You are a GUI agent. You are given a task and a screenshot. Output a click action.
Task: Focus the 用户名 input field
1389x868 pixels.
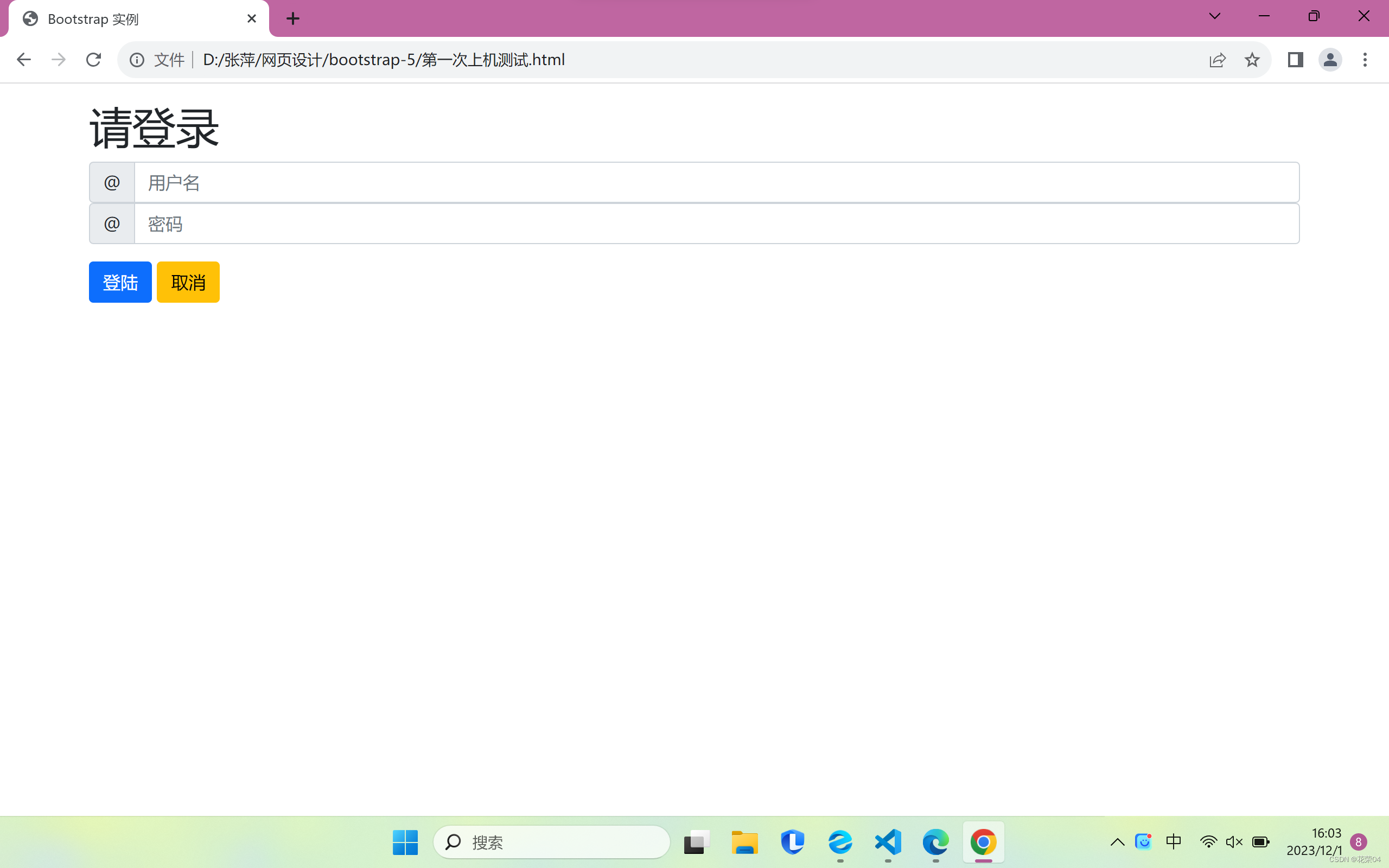[x=716, y=183]
